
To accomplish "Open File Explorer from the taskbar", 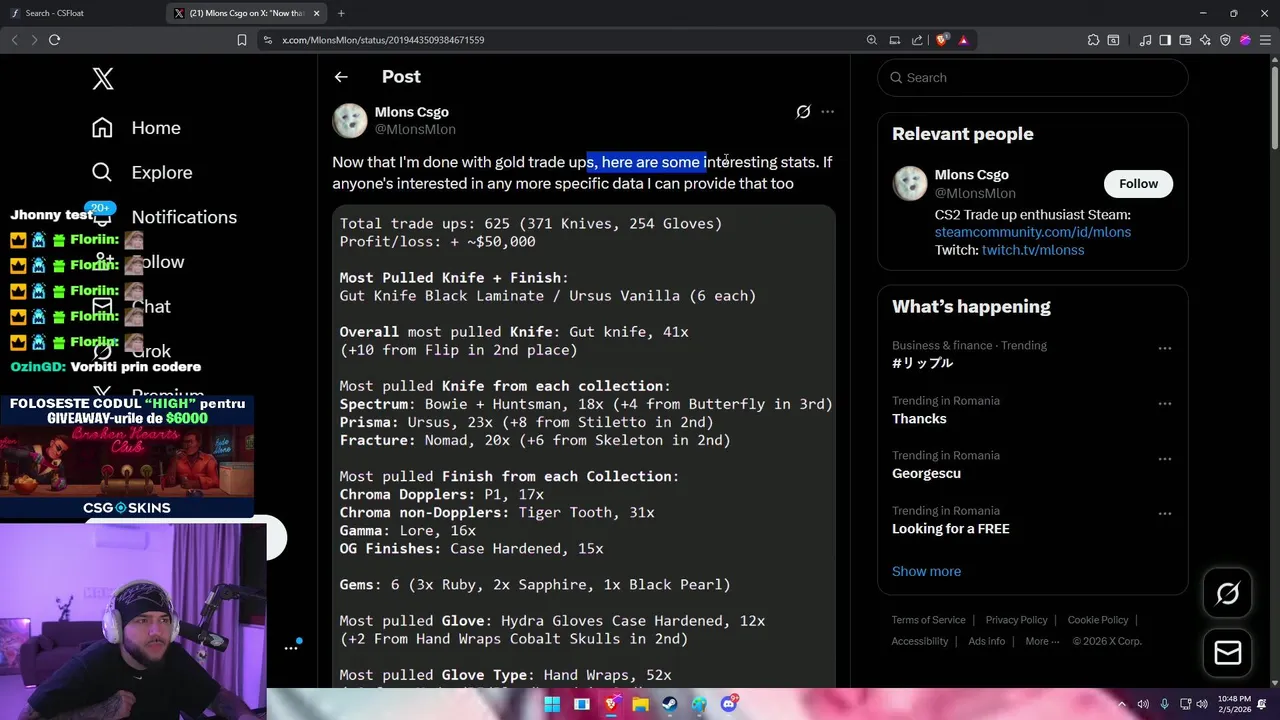I will (640, 704).
